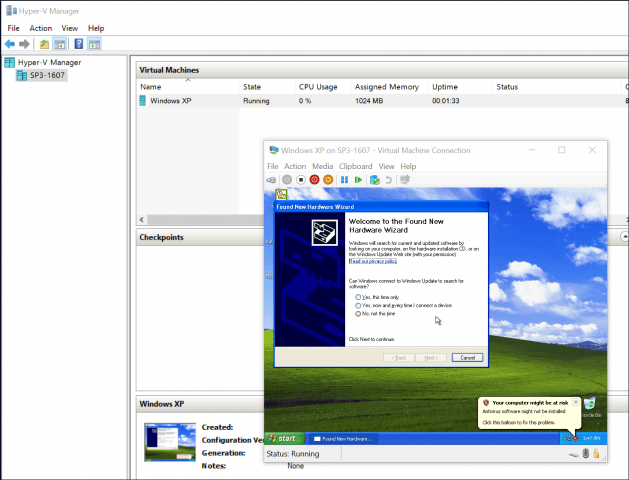629x480 pixels.
Task: Click the '1024 MB' assigned memory cell
Action: (x=369, y=101)
